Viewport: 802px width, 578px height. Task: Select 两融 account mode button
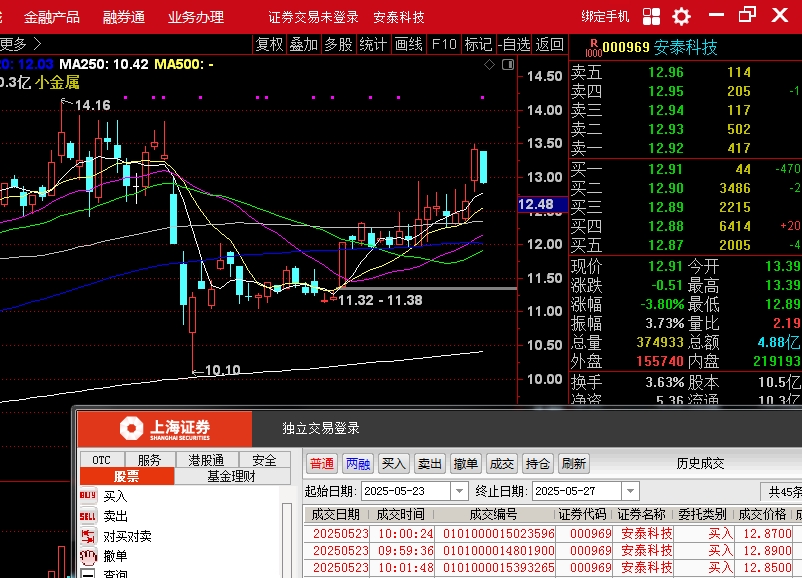point(358,464)
